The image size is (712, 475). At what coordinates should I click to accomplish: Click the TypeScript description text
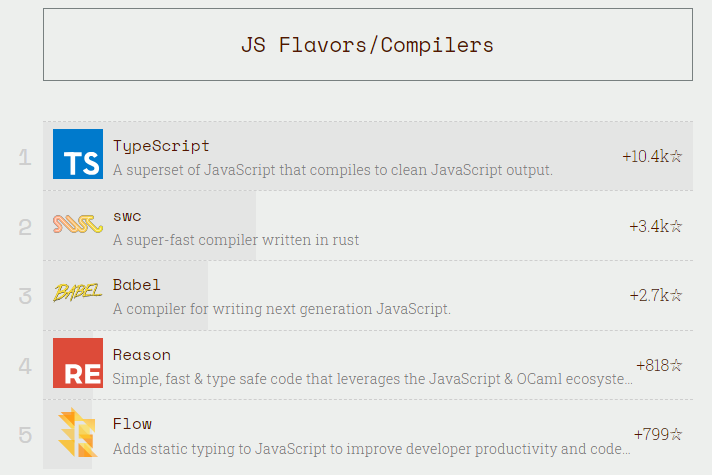(332, 170)
